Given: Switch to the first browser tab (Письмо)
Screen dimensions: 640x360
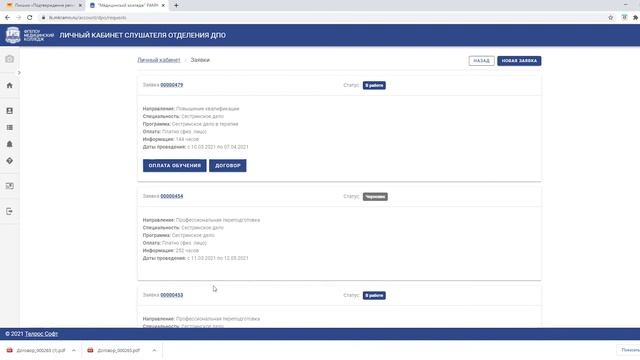Looking at the screenshot, I should pos(43,5).
